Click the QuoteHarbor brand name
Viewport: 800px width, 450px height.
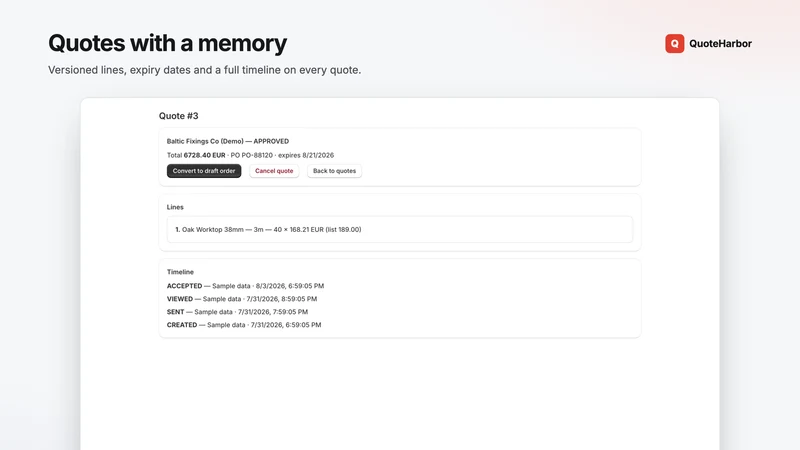720,43
